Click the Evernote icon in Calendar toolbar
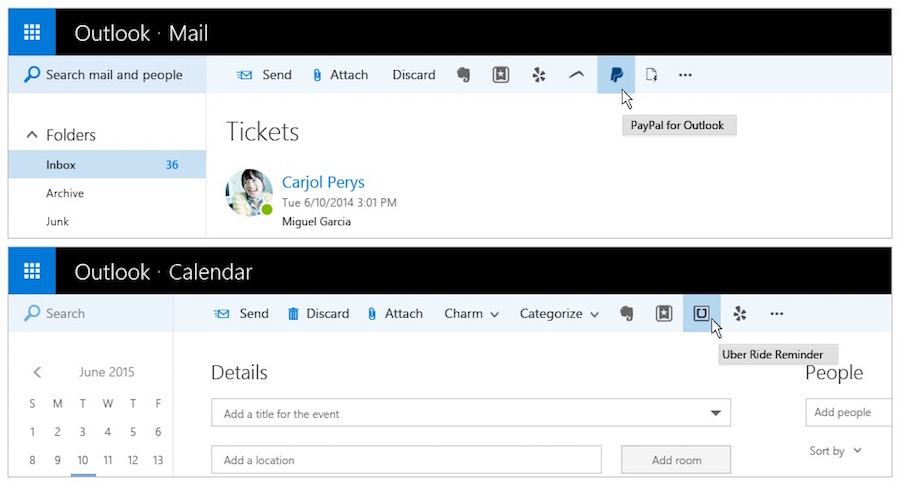 (627, 313)
